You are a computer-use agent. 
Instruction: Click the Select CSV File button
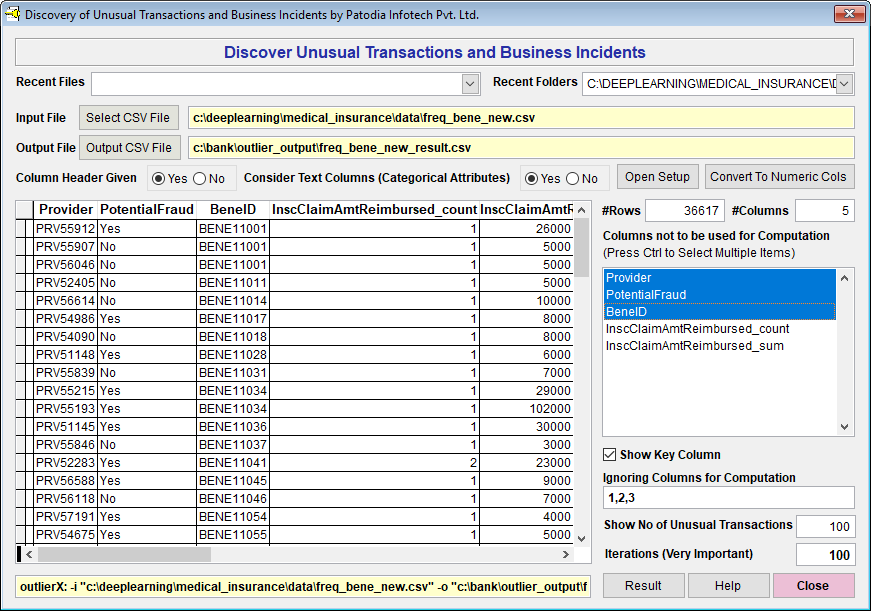(x=130, y=118)
